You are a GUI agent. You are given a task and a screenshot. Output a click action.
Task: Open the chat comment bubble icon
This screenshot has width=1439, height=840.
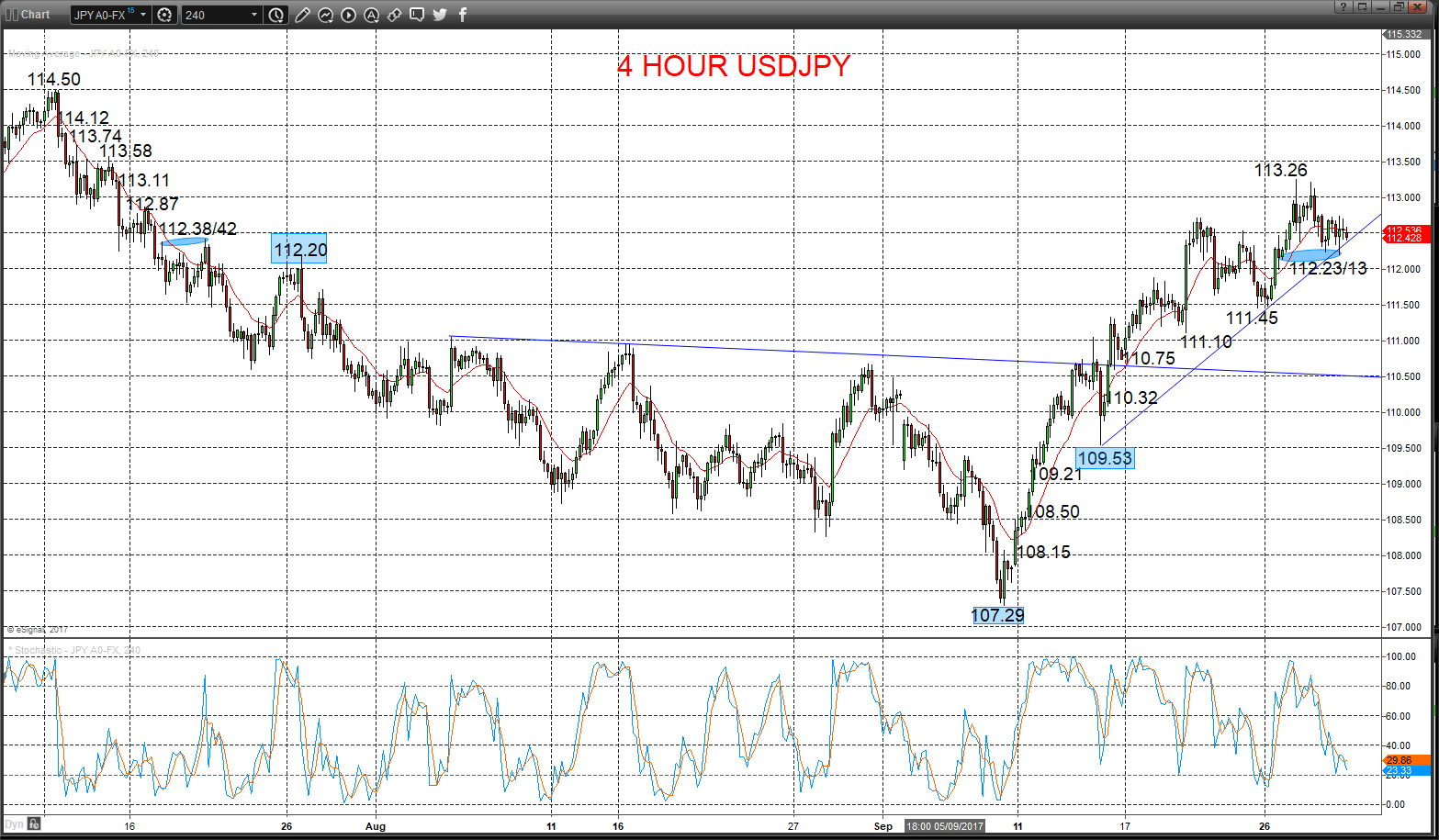(x=417, y=15)
